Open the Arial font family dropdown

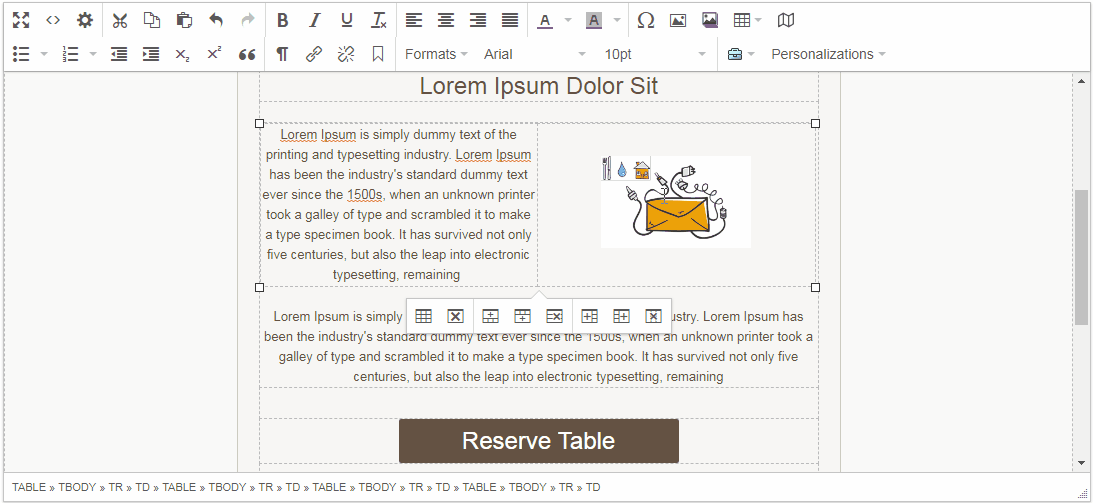535,54
